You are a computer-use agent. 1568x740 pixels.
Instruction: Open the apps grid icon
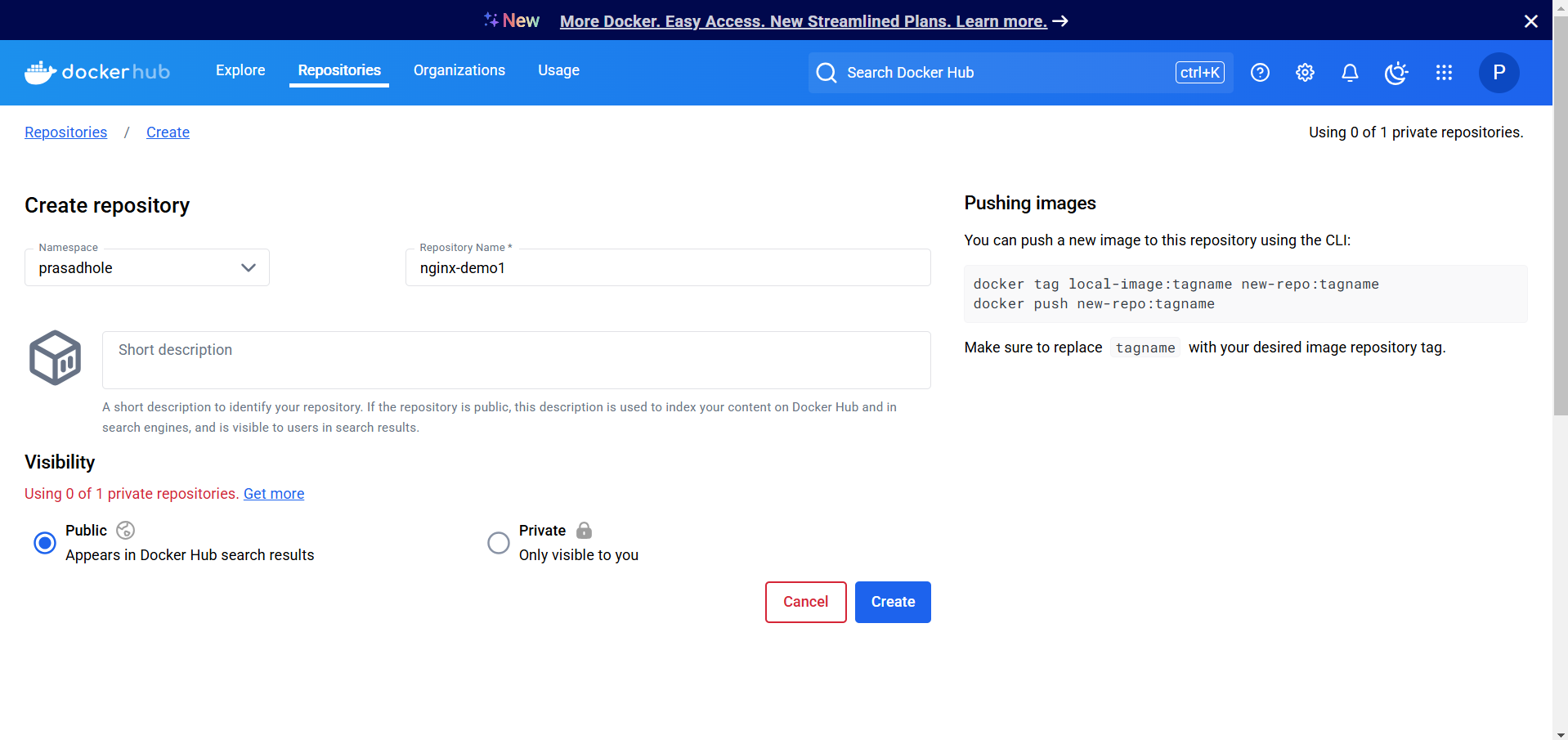(1444, 73)
